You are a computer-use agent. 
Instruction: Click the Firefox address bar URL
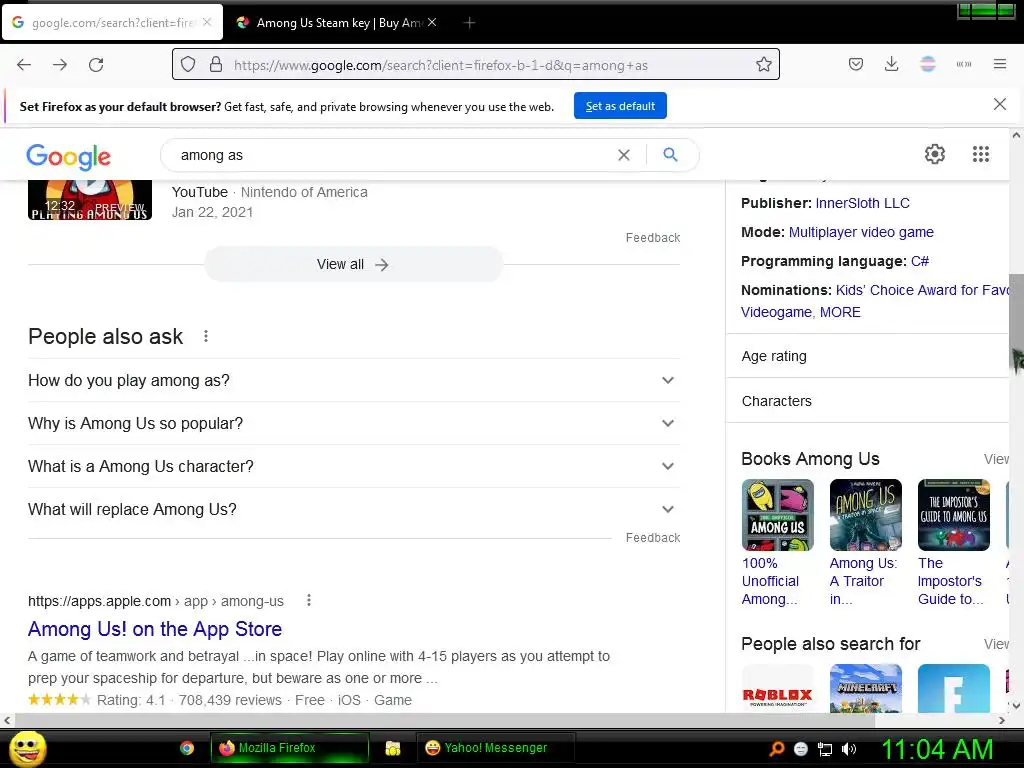[x=441, y=65]
